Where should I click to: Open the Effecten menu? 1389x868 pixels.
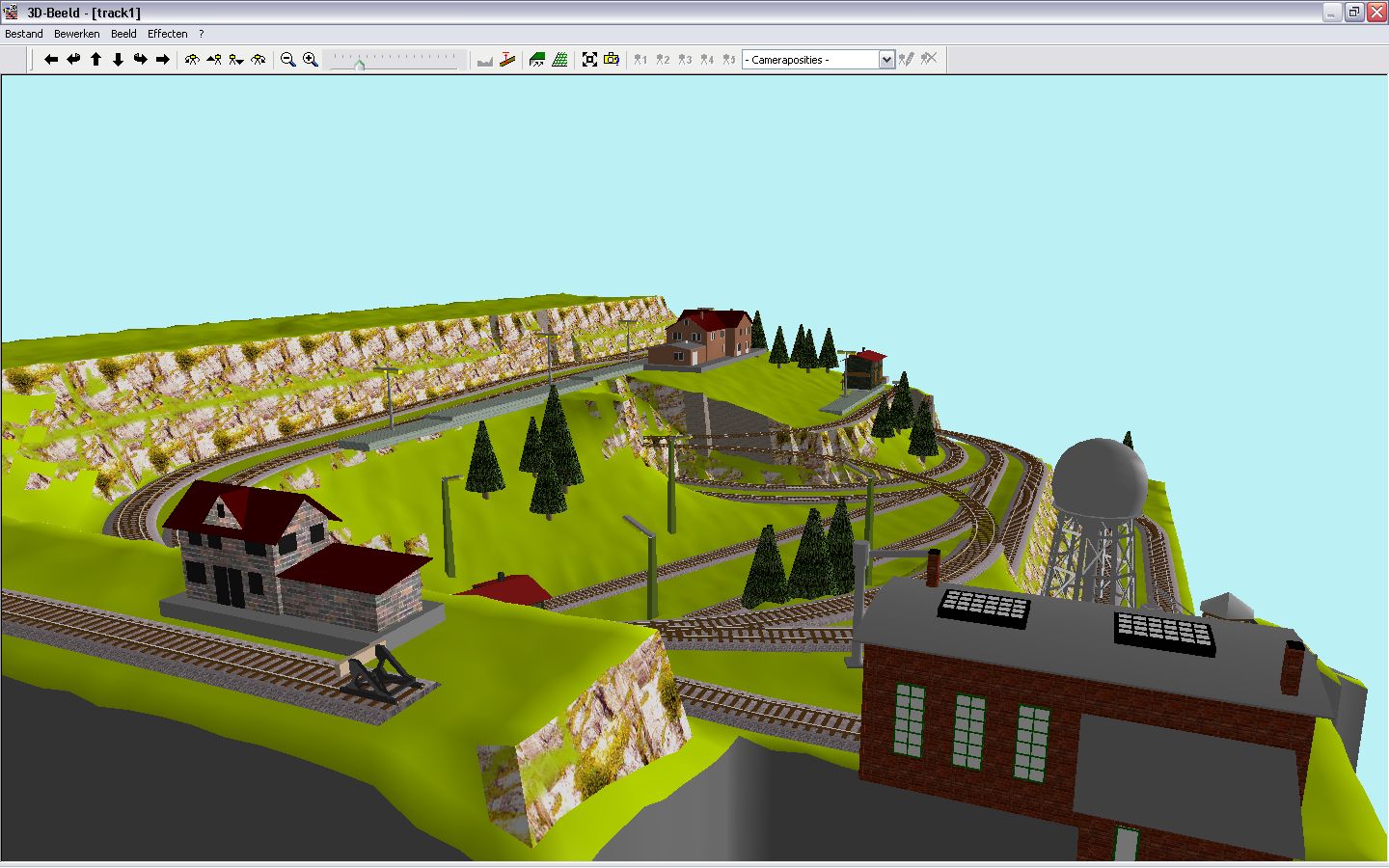coord(168,34)
